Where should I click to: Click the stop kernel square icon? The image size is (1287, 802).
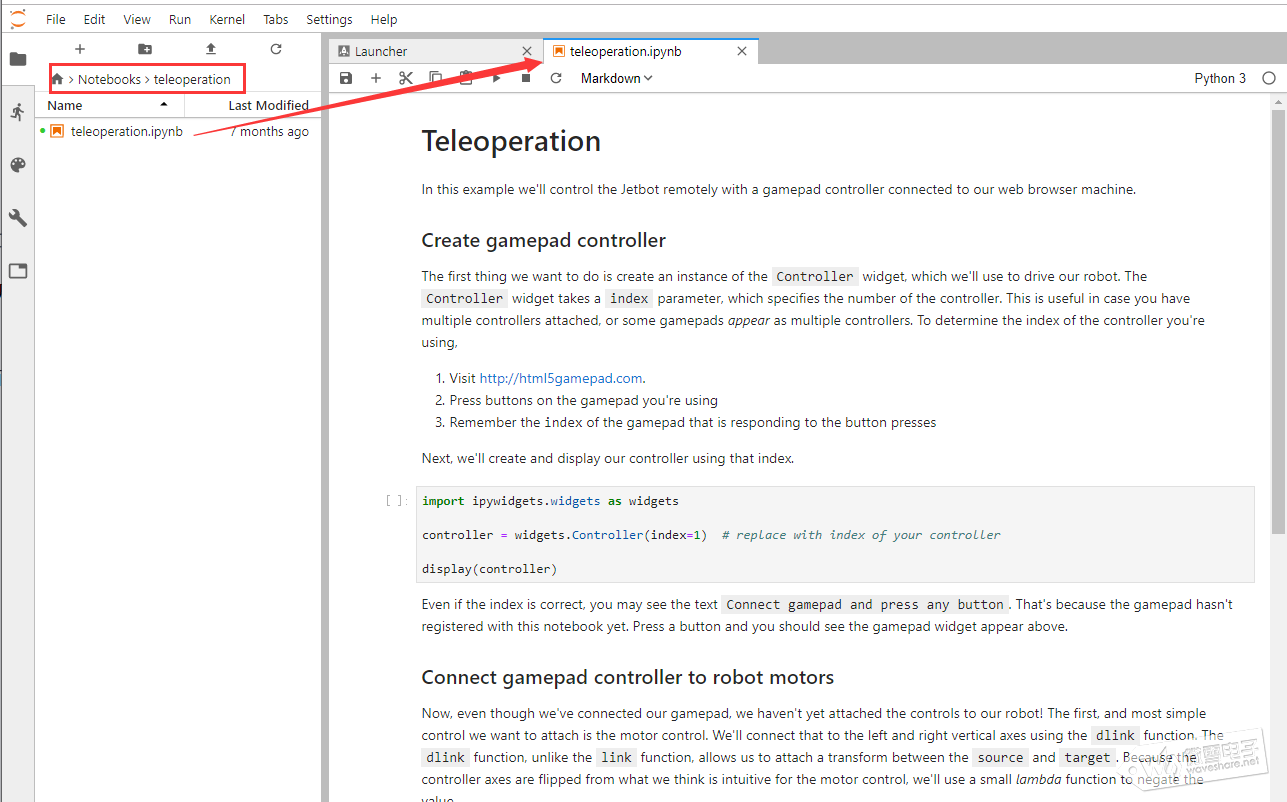click(x=526, y=78)
